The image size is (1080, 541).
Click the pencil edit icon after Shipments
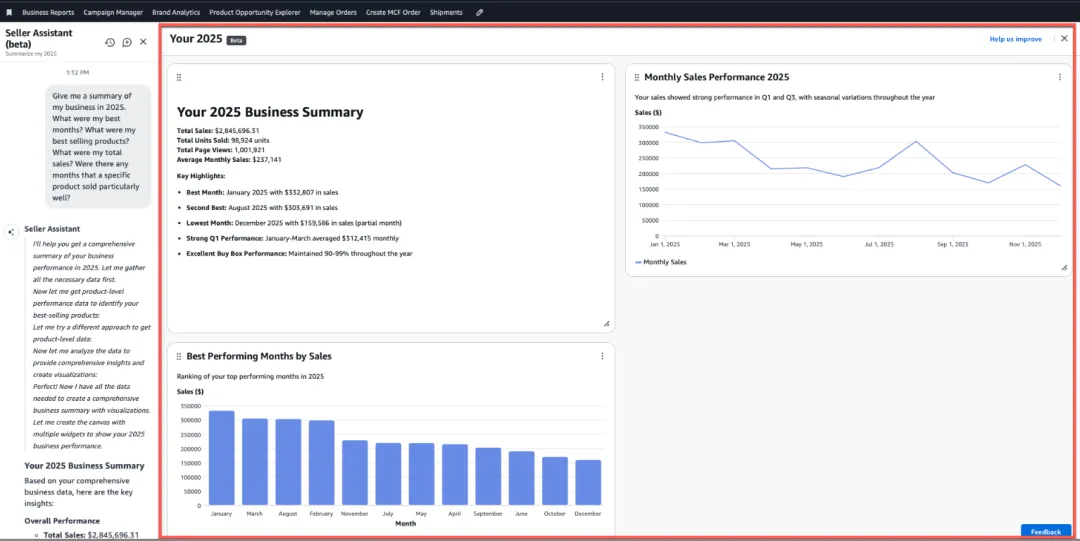point(480,12)
